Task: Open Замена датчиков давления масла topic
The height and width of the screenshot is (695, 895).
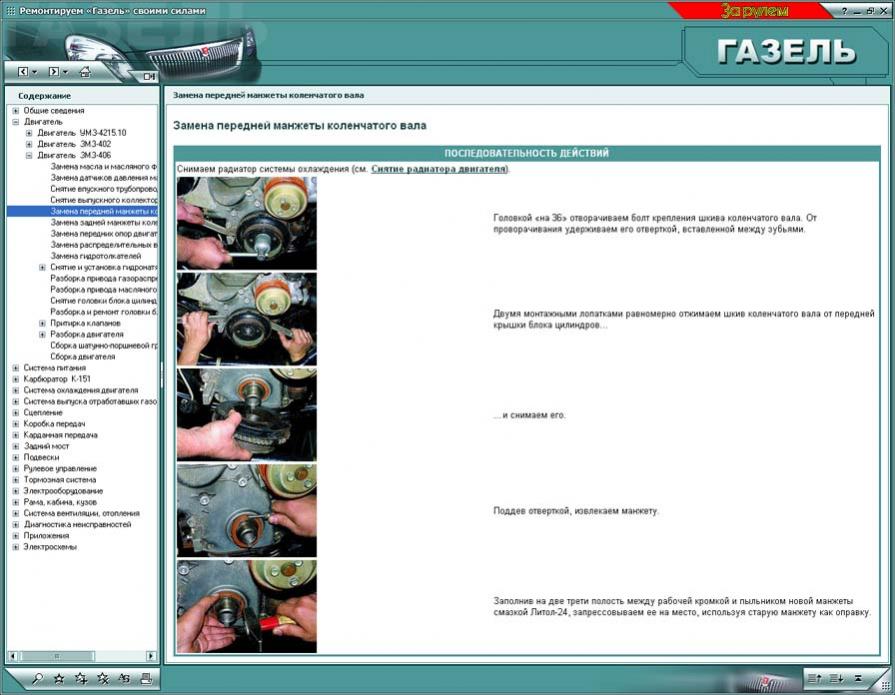Action: pyautogui.click(x=103, y=177)
